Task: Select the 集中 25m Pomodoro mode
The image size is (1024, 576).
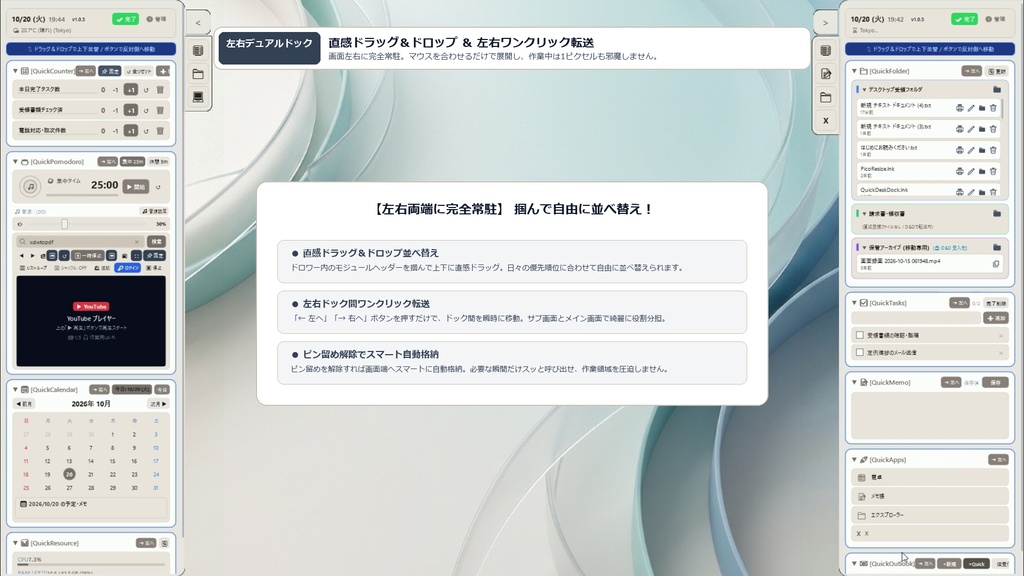Action: [133, 161]
